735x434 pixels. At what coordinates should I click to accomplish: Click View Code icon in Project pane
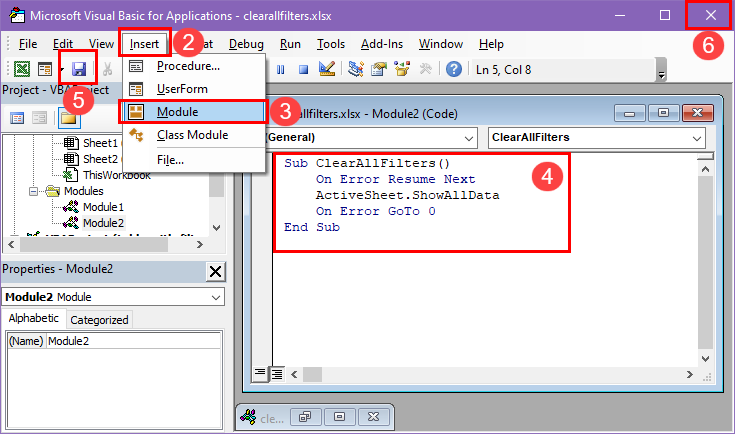click(x=17, y=118)
